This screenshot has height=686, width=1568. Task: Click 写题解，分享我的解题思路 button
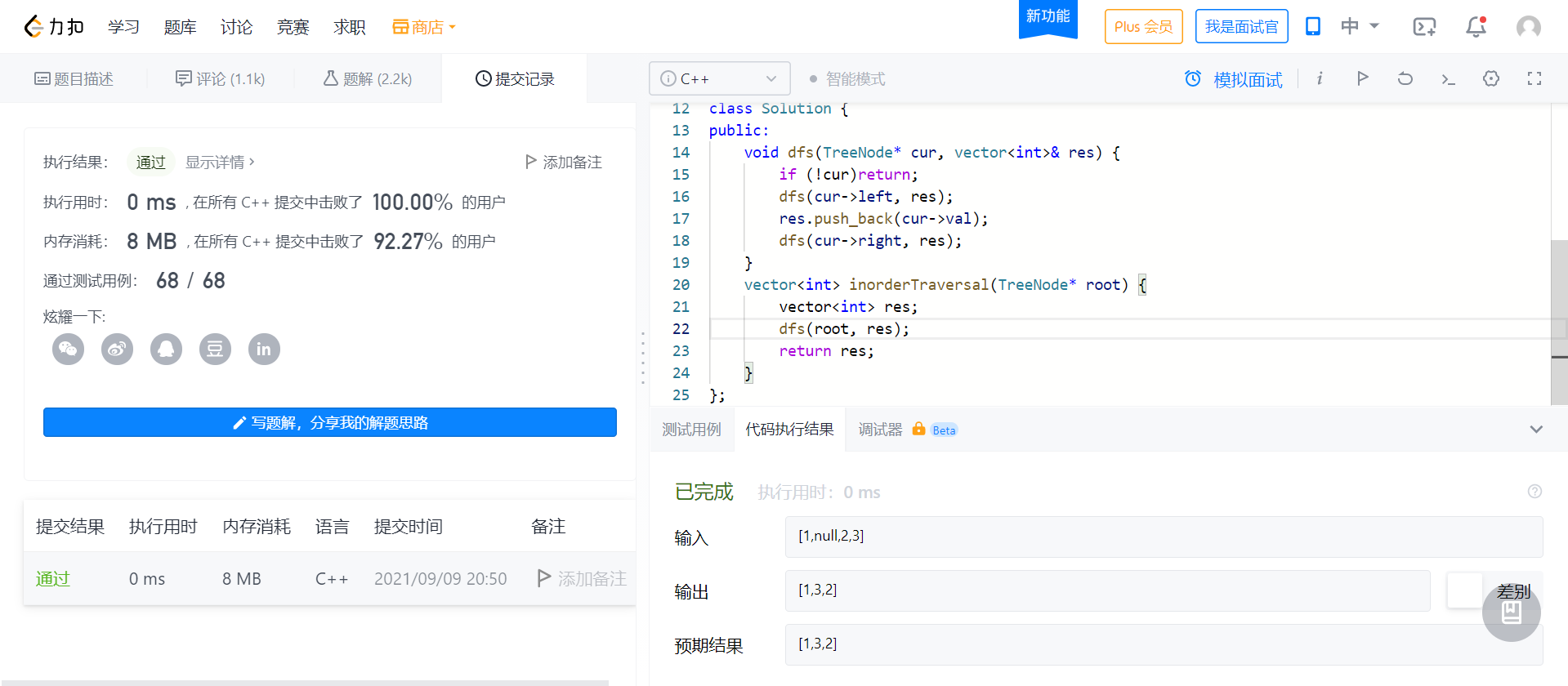(330, 422)
